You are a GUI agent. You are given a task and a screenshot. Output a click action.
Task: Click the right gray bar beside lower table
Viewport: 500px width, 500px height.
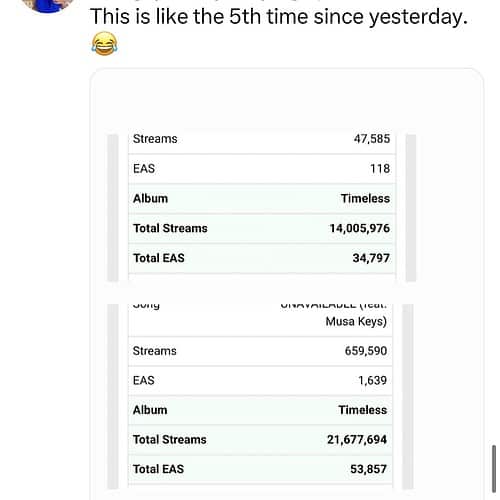[408, 396]
